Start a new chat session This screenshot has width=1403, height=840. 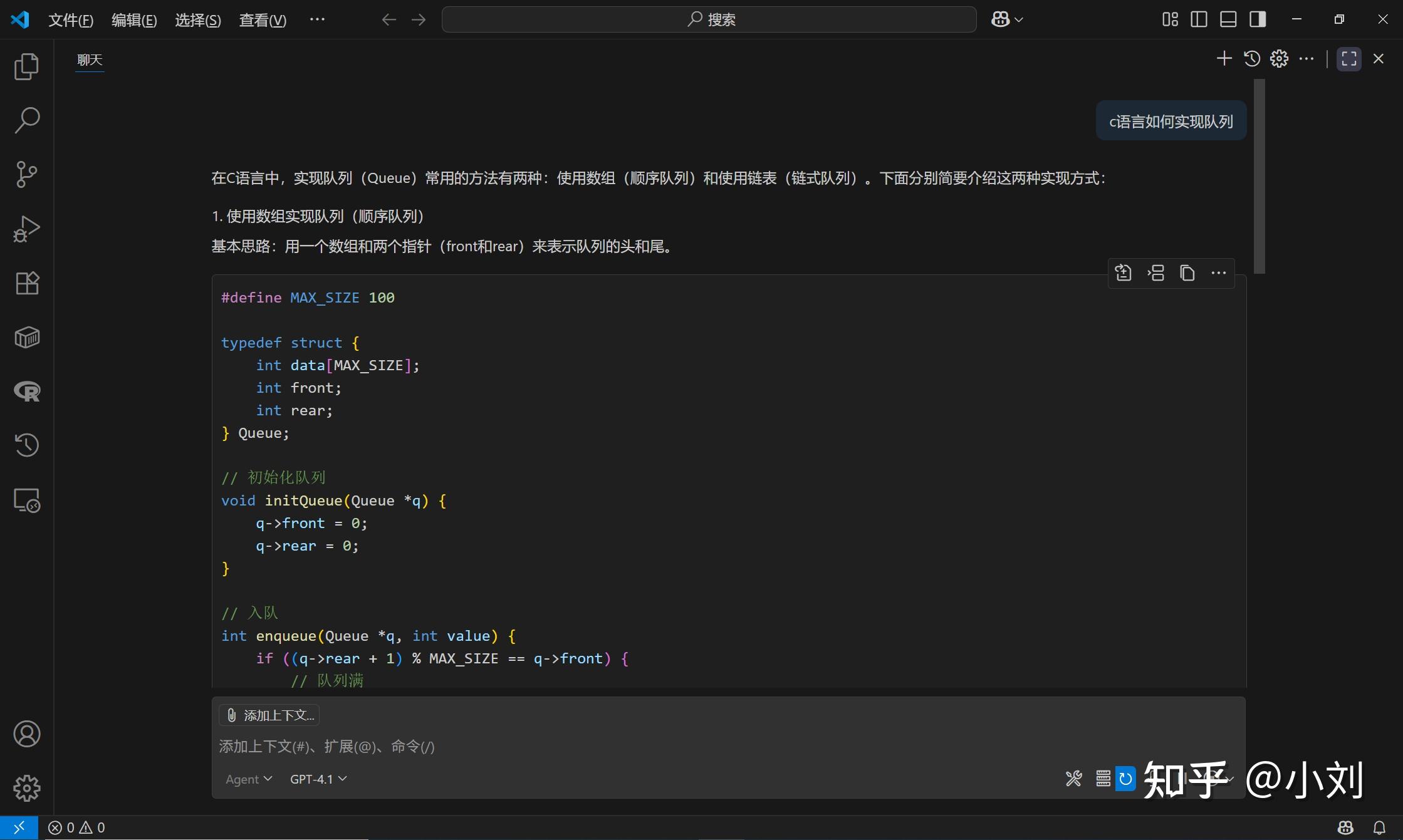click(1223, 58)
